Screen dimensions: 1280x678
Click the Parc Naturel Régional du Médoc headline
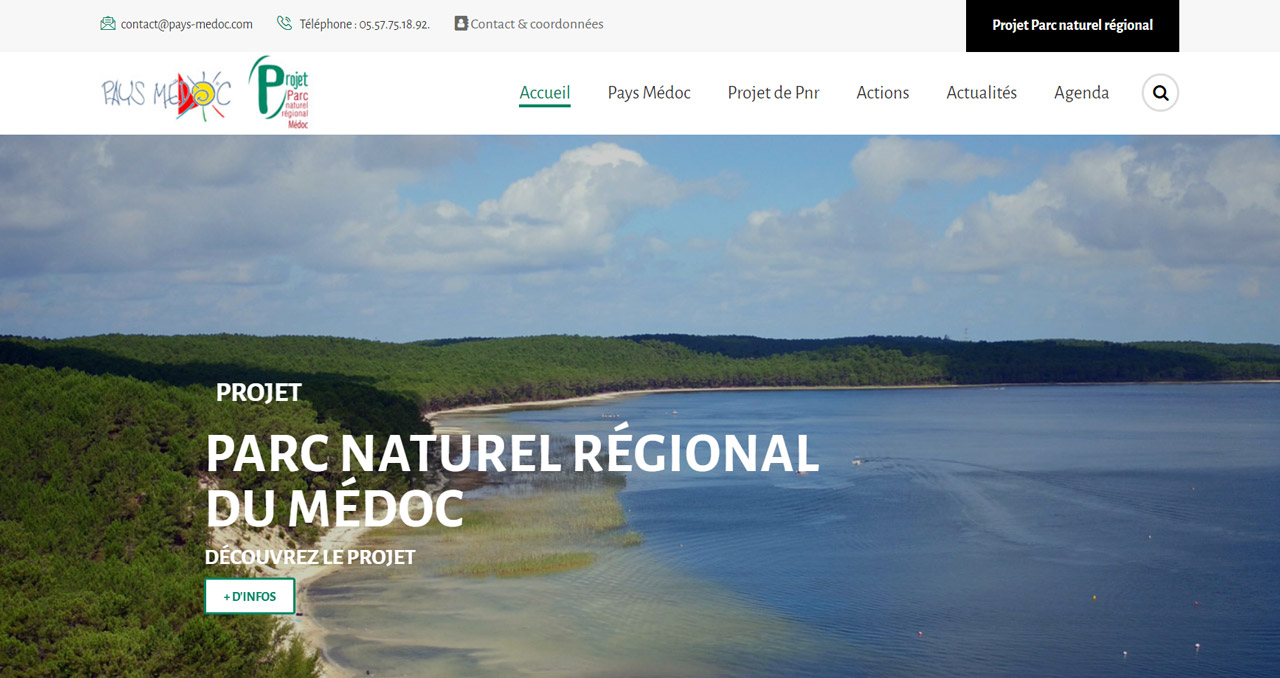[x=512, y=481]
